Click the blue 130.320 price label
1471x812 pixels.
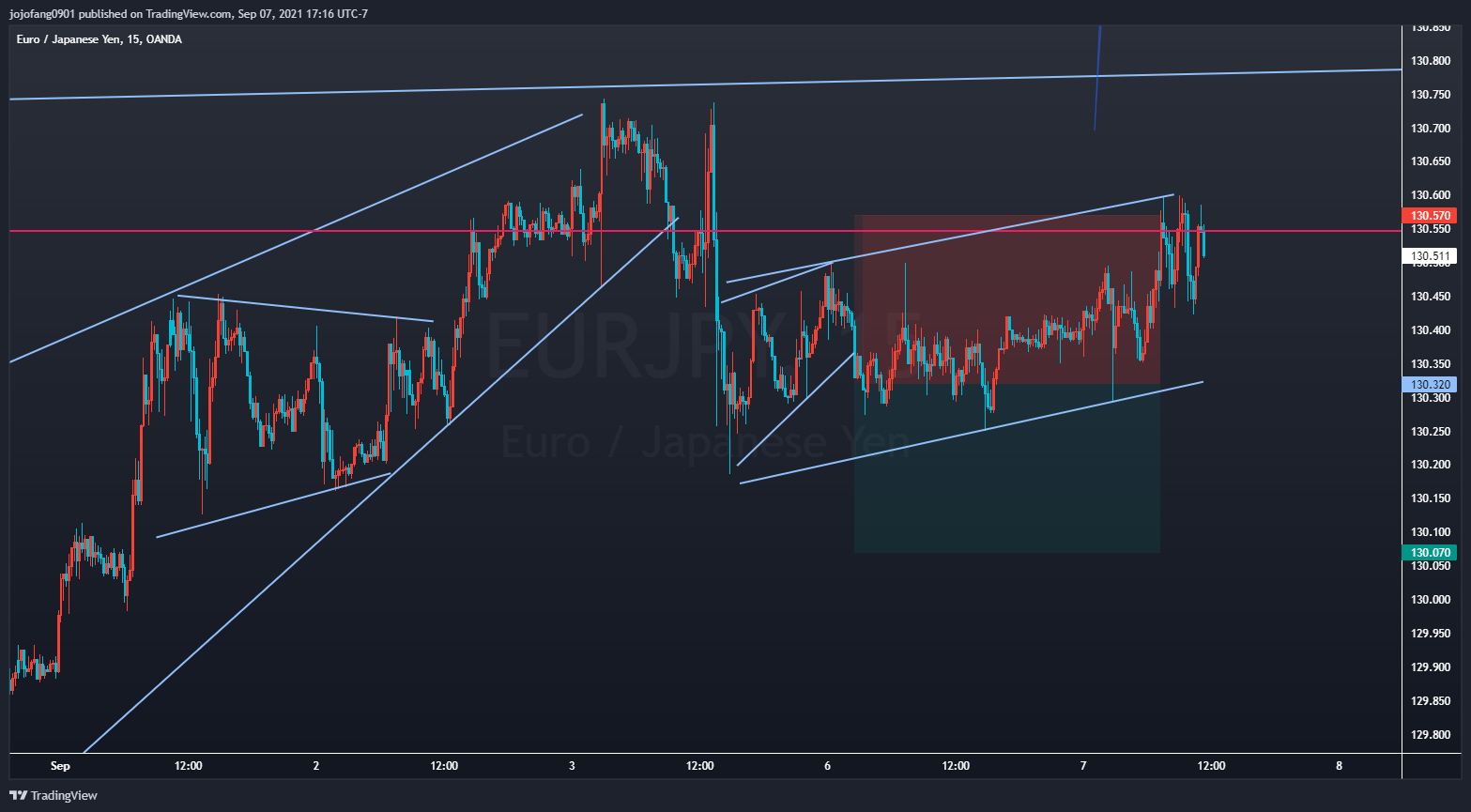point(1429,384)
